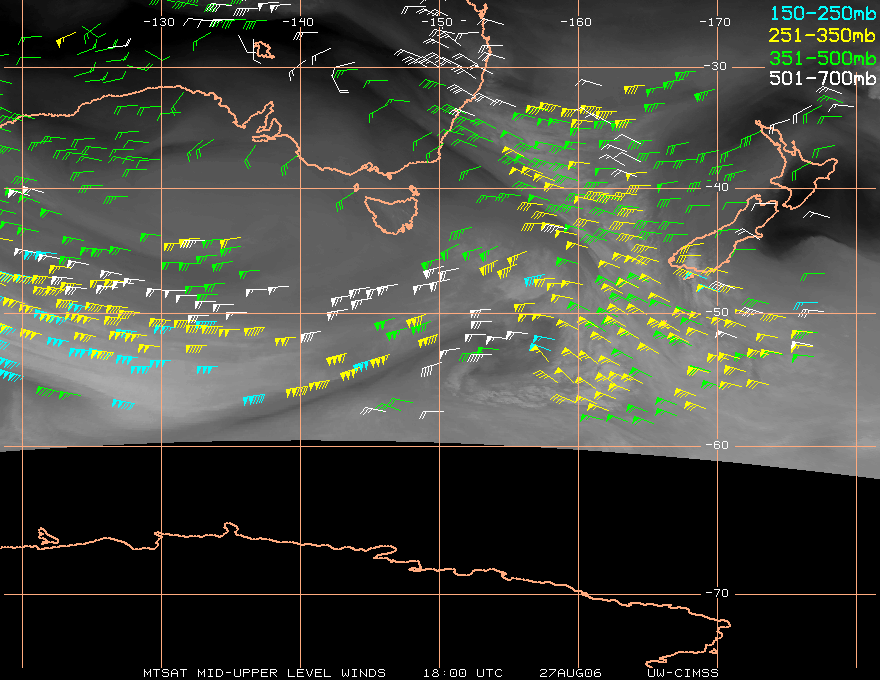Click the -60 latitude label
The image size is (880, 680).
pyautogui.click(x=717, y=446)
